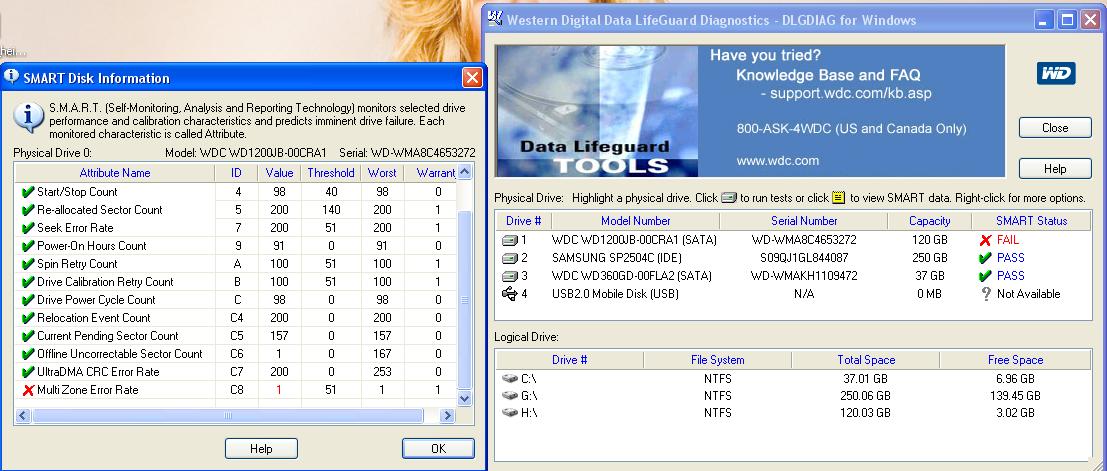1107x471 pixels.
Task: Select the Drive Calibration Retry Count row
Action: (235, 282)
